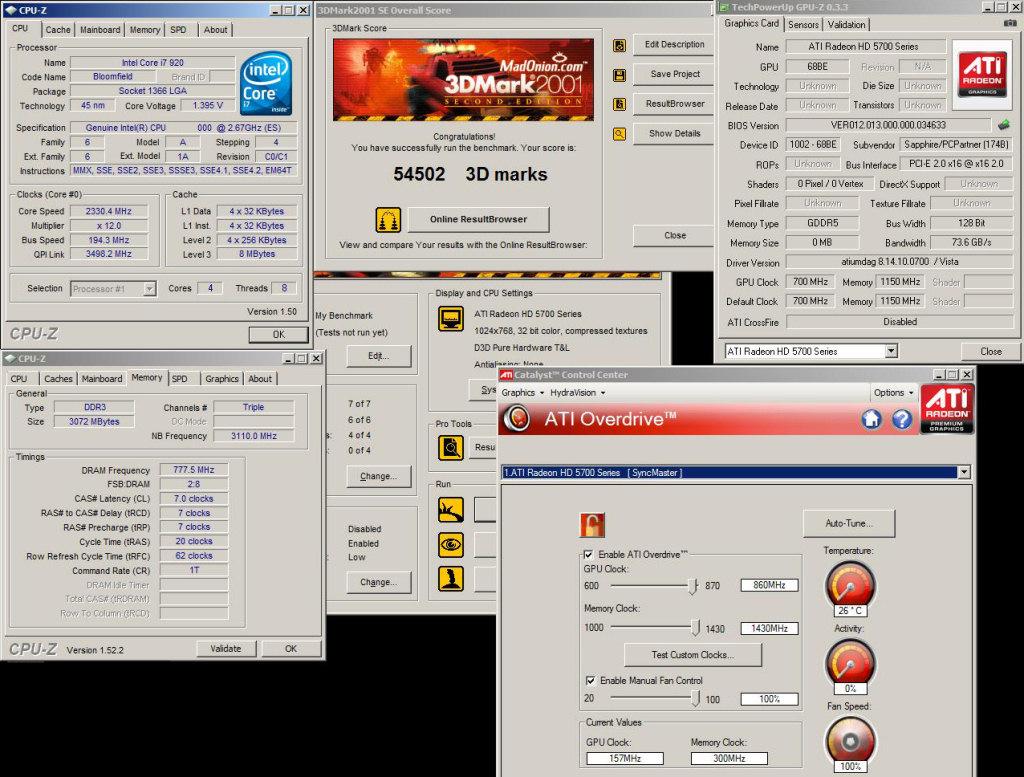
Task: Switch to the Mainboard tab in top CPU-Z window
Action: click(x=100, y=30)
